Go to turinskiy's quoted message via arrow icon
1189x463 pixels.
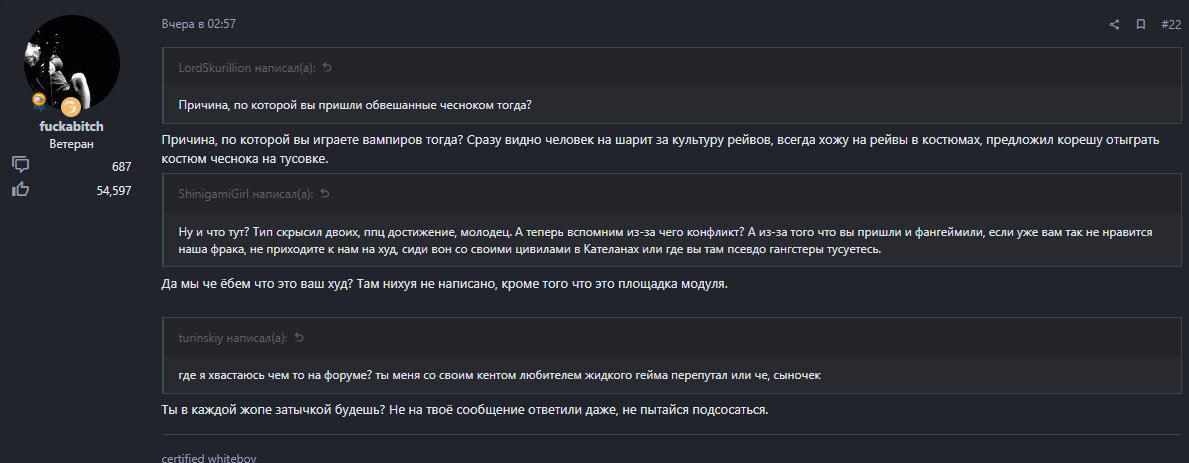pyautogui.click(x=299, y=337)
